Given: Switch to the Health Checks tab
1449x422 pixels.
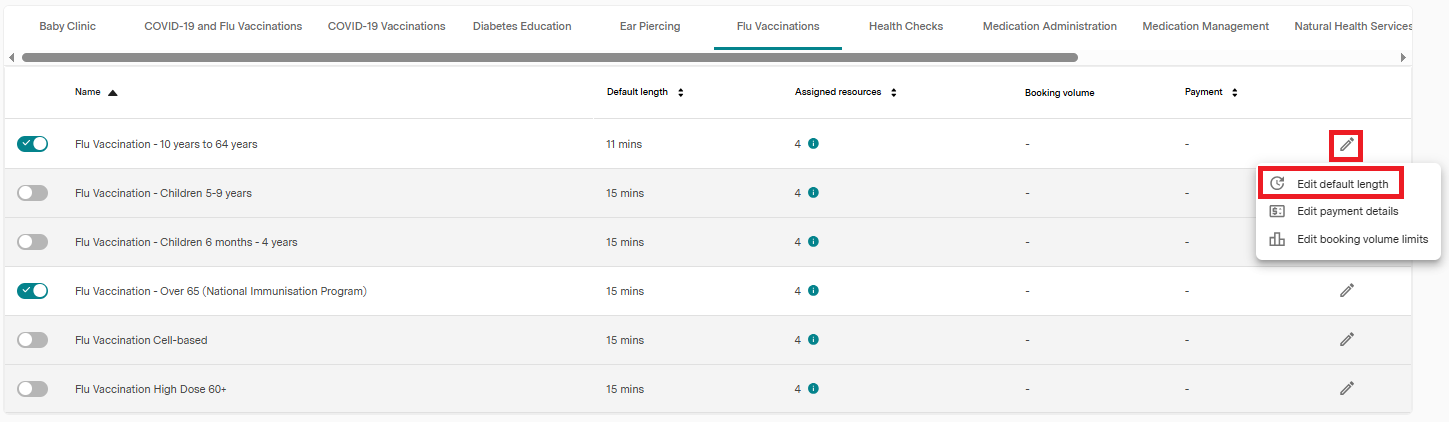Looking at the screenshot, I should click(905, 26).
